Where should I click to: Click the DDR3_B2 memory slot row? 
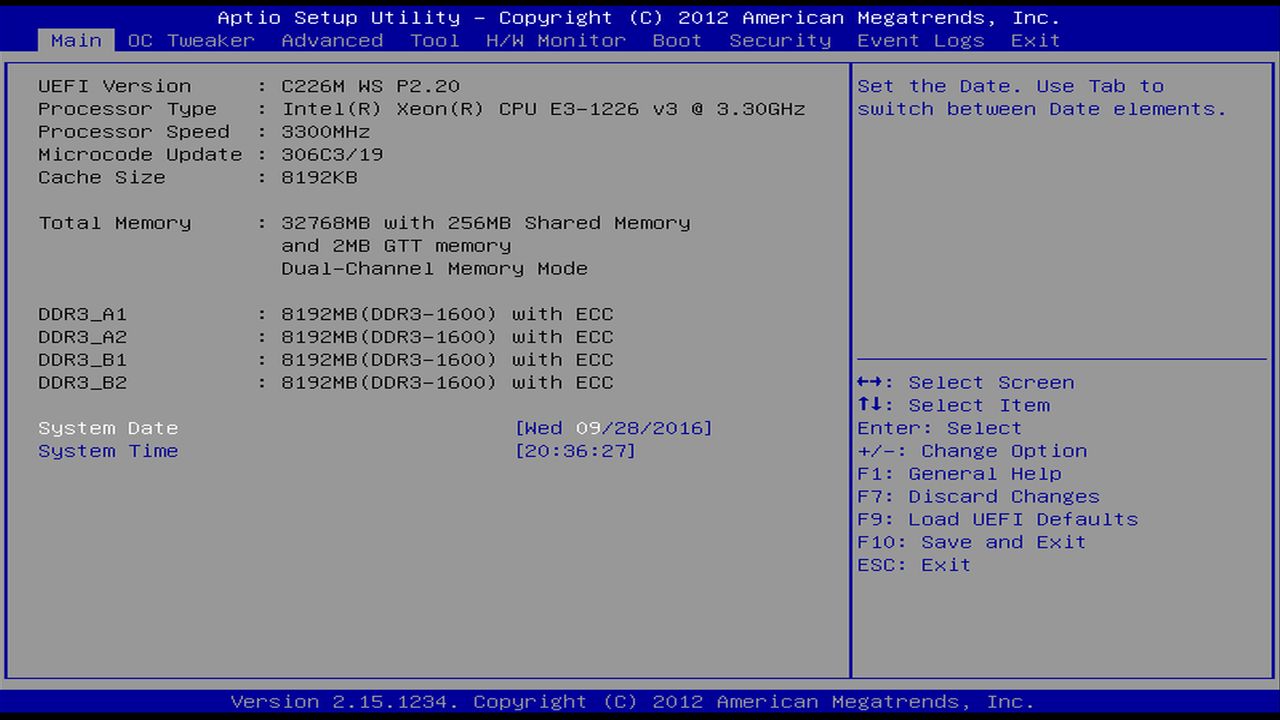(326, 383)
